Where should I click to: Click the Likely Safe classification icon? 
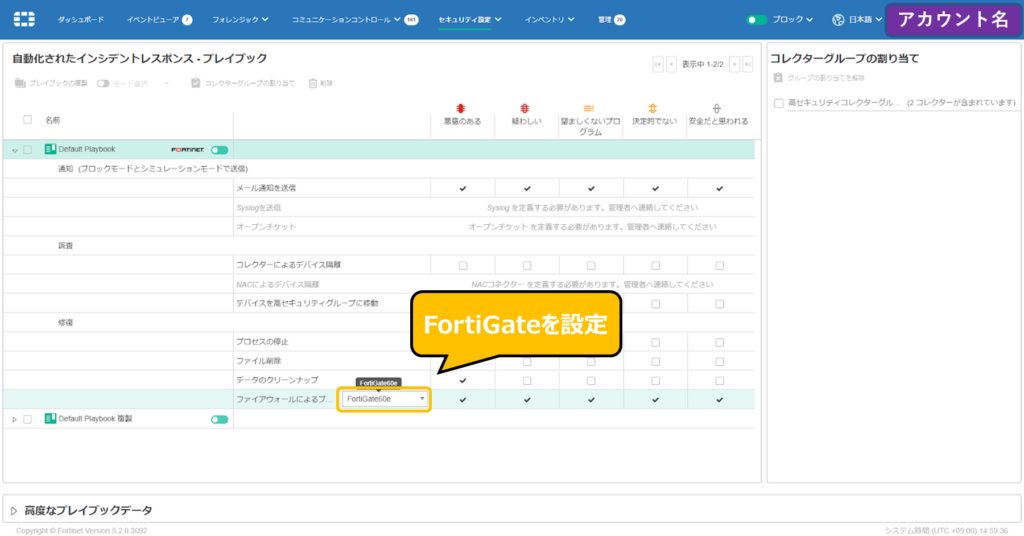(716, 108)
